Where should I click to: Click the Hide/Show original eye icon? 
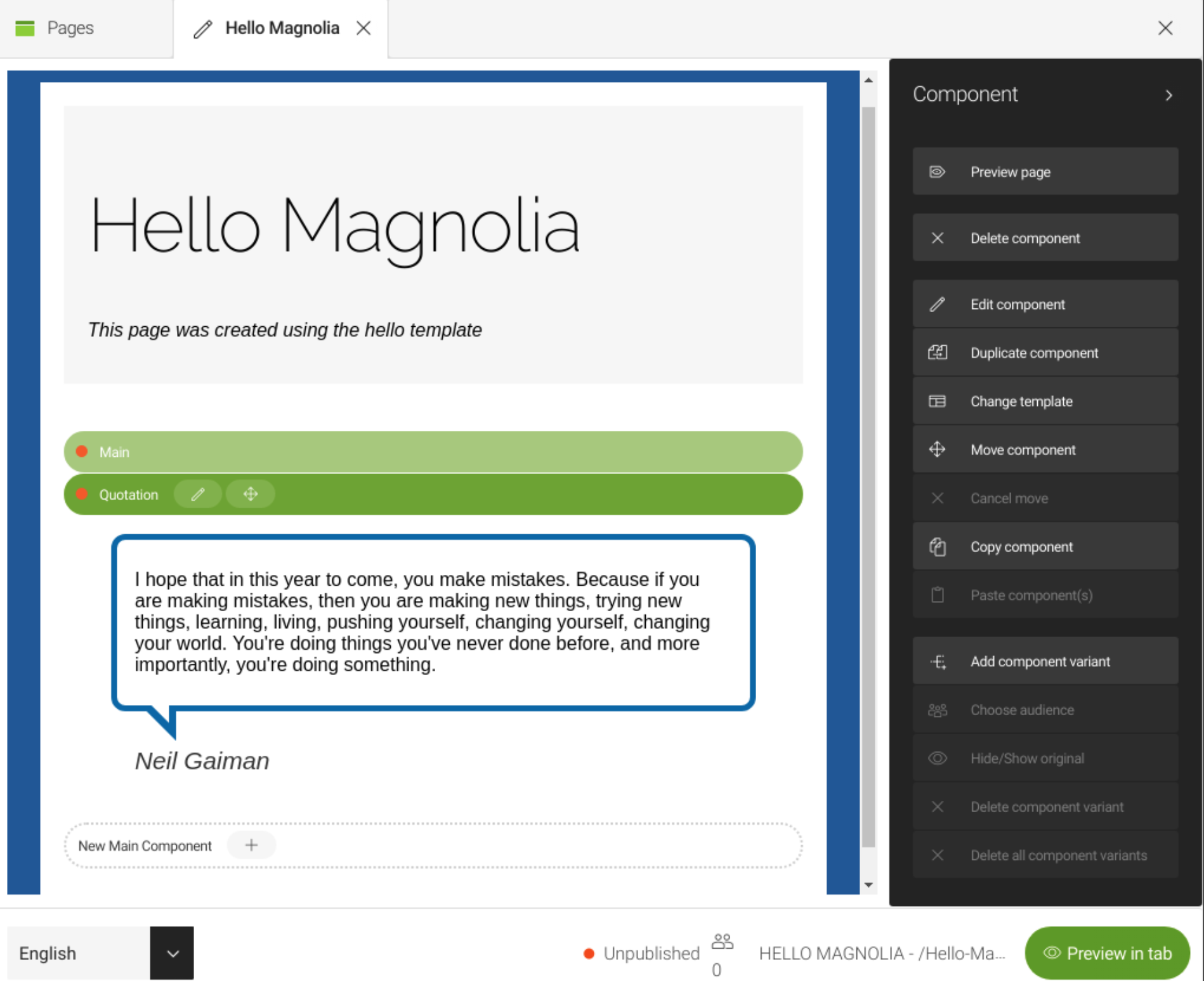937,758
